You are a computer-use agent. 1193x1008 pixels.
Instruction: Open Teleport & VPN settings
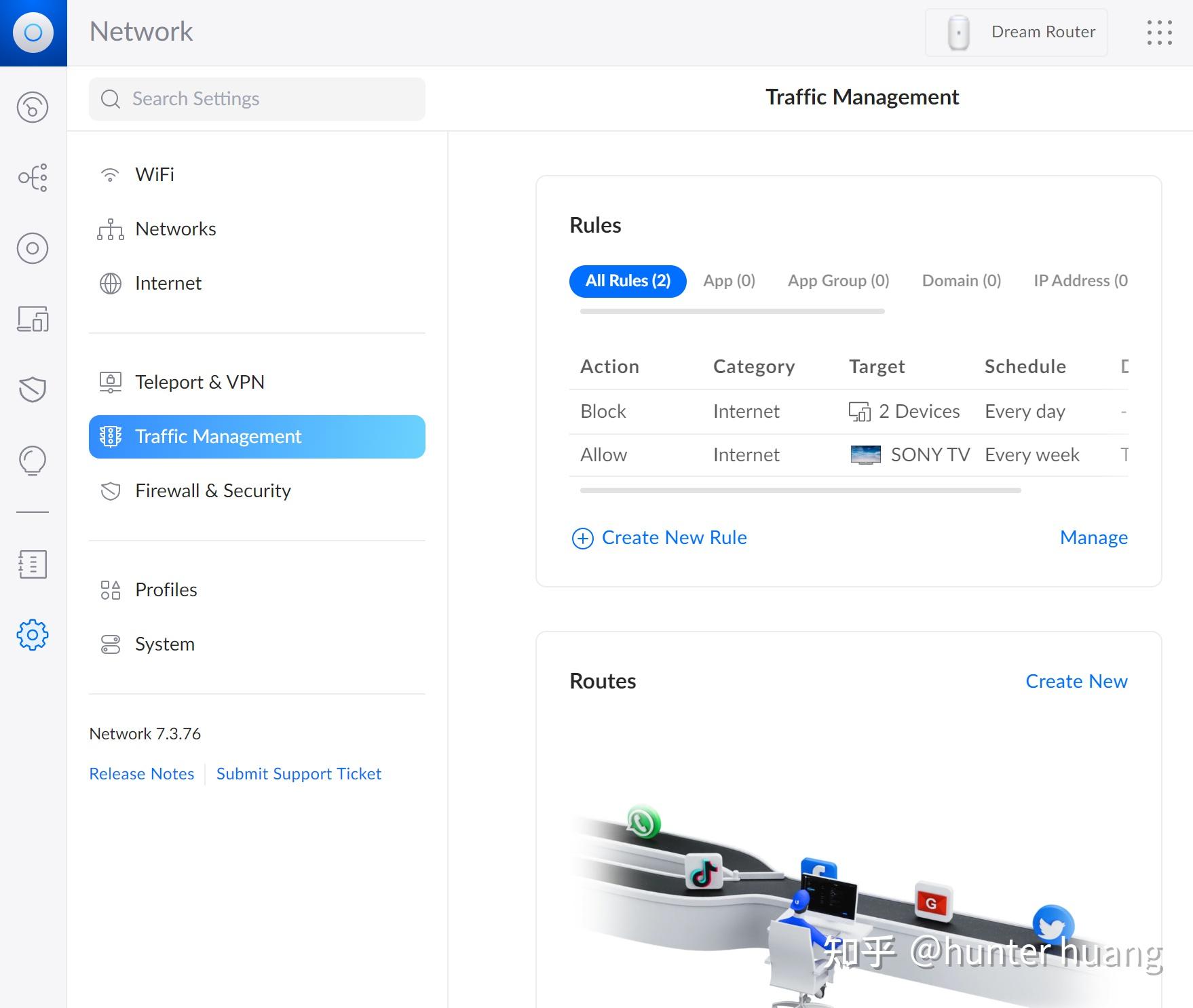(x=257, y=383)
